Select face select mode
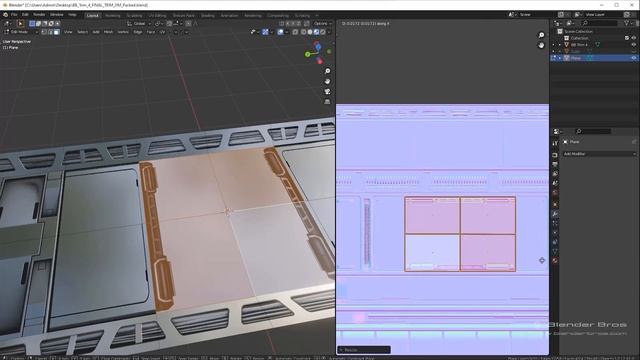The height and width of the screenshot is (360, 640). click(x=56, y=32)
